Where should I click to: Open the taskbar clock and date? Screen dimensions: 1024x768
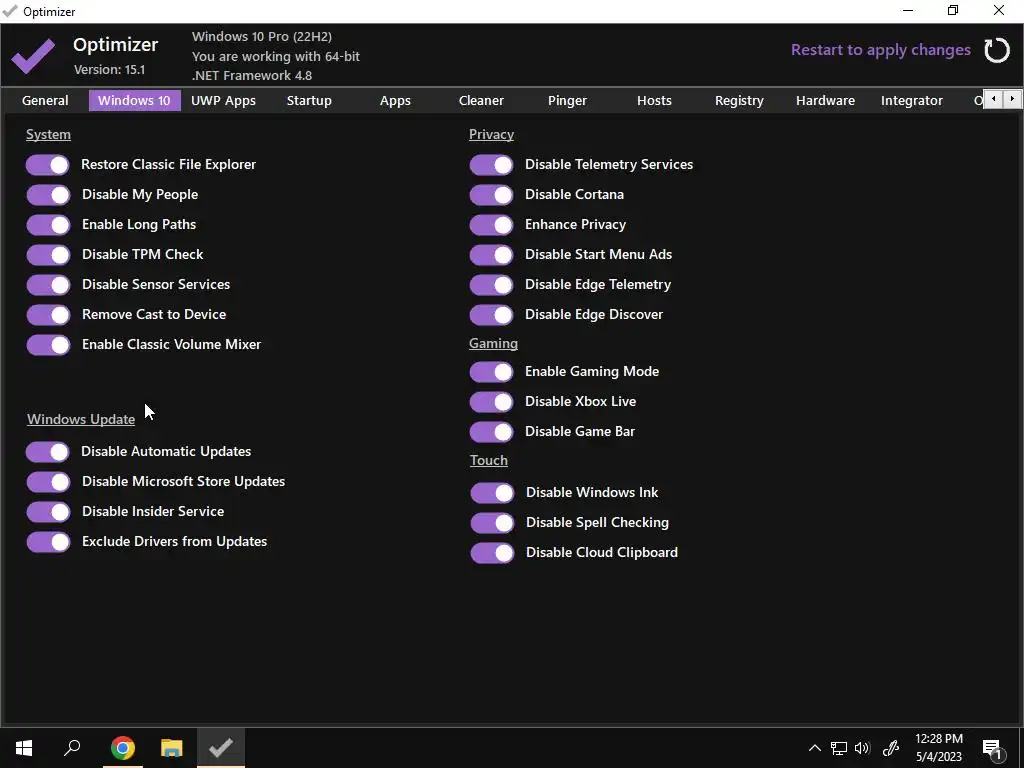point(938,748)
